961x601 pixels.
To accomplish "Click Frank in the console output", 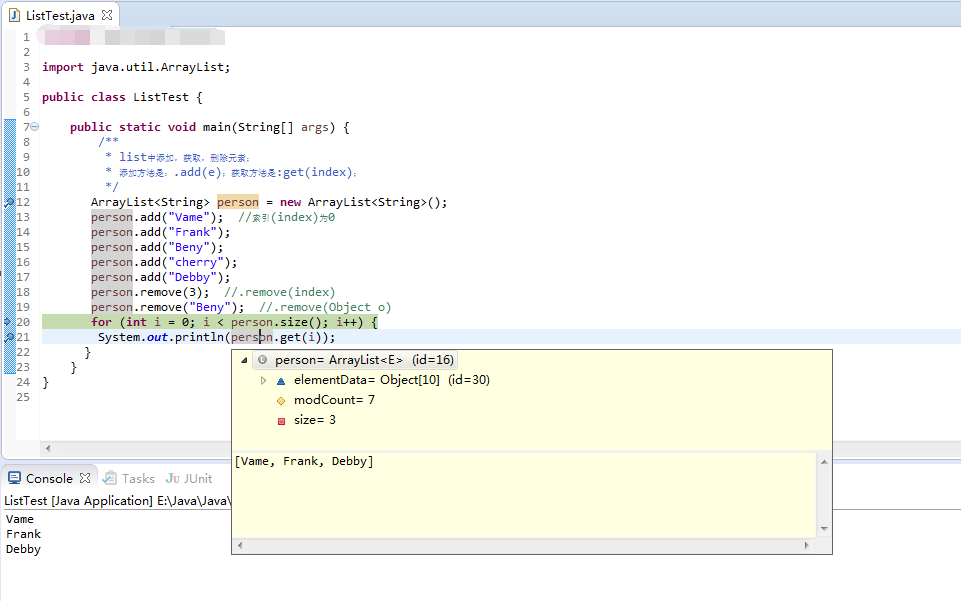I will point(23,534).
